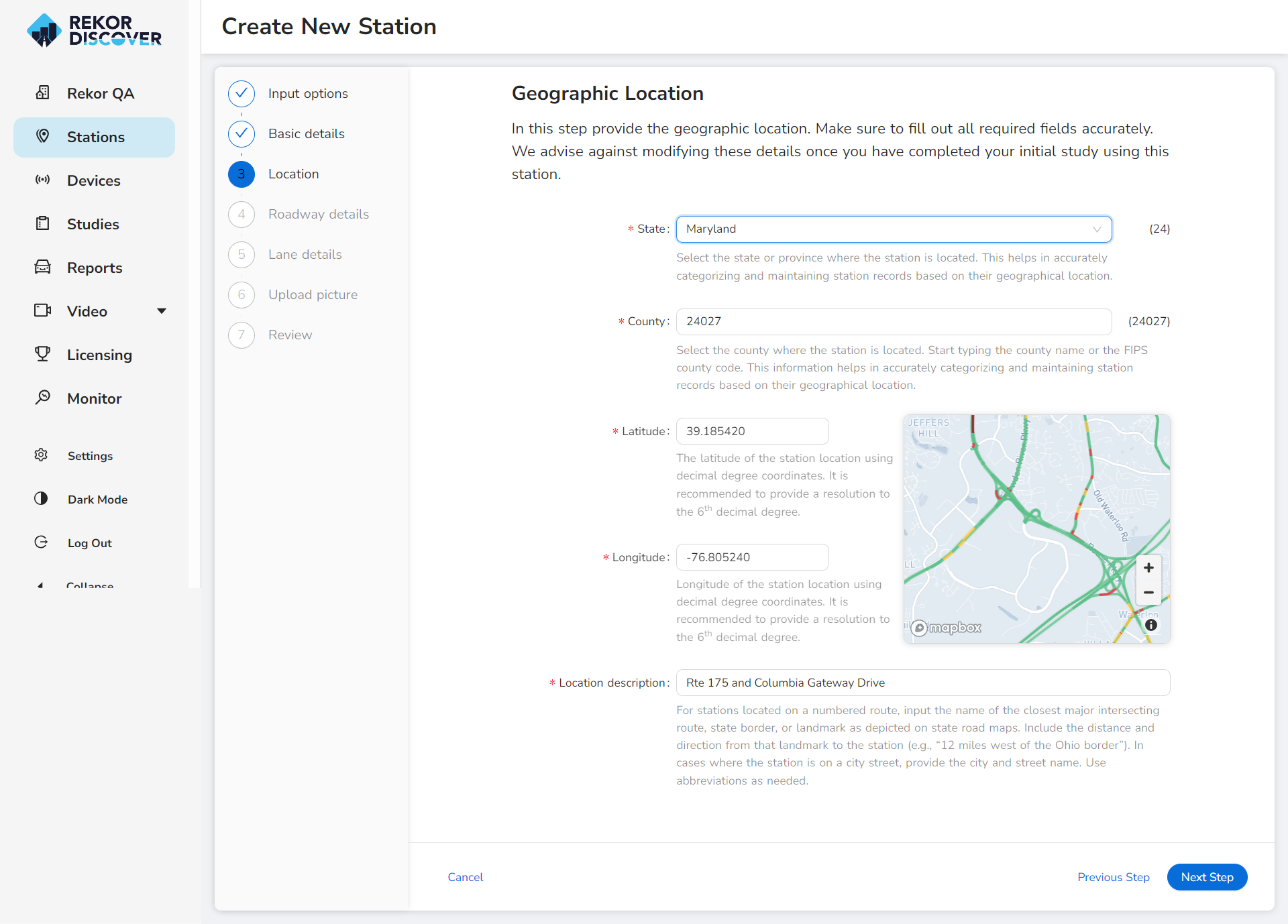Screen dimensions: 1288x924
Task: Click the Settings gear icon
Action: 41,455
